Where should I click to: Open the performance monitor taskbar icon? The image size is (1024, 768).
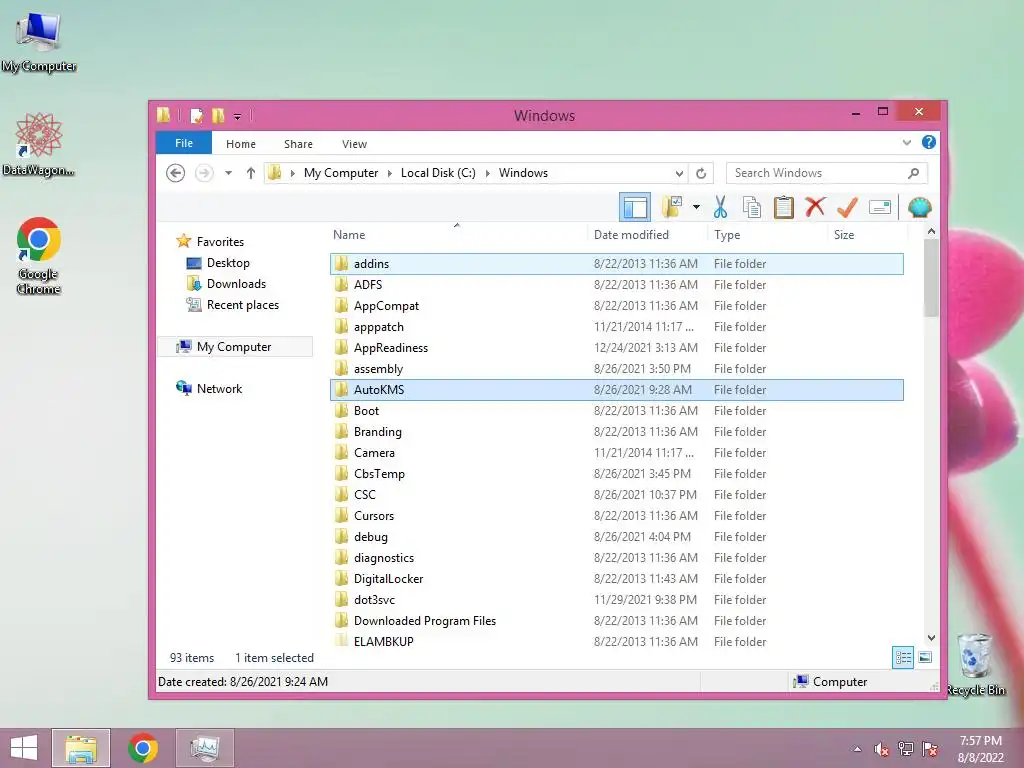204,748
